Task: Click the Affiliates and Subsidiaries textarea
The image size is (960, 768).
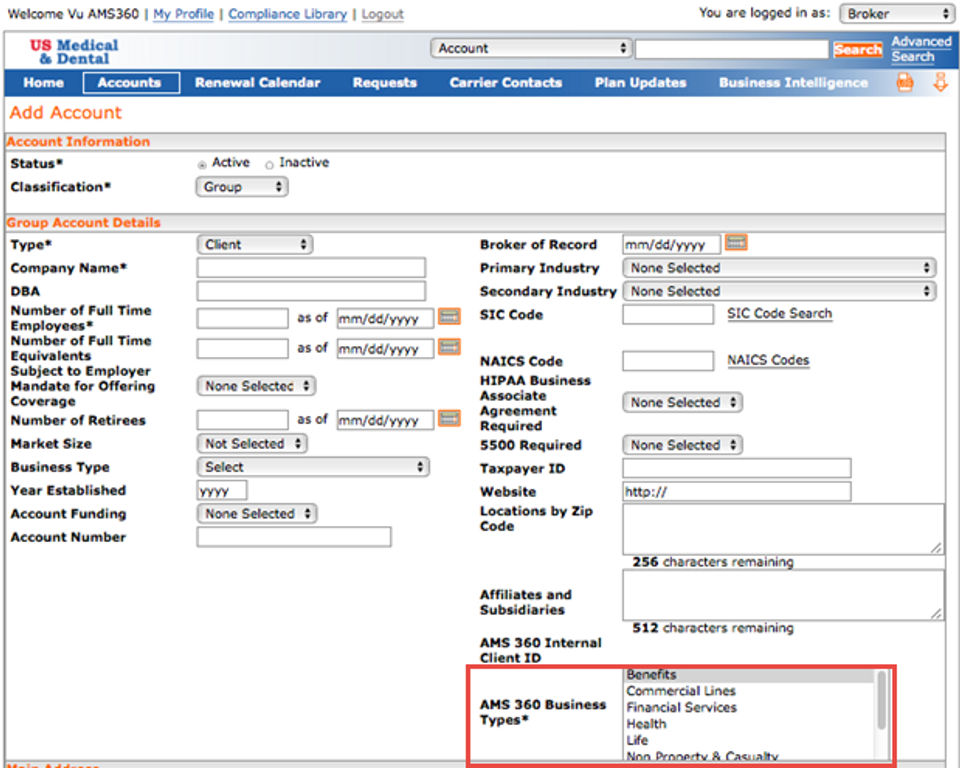Action: click(783, 595)
